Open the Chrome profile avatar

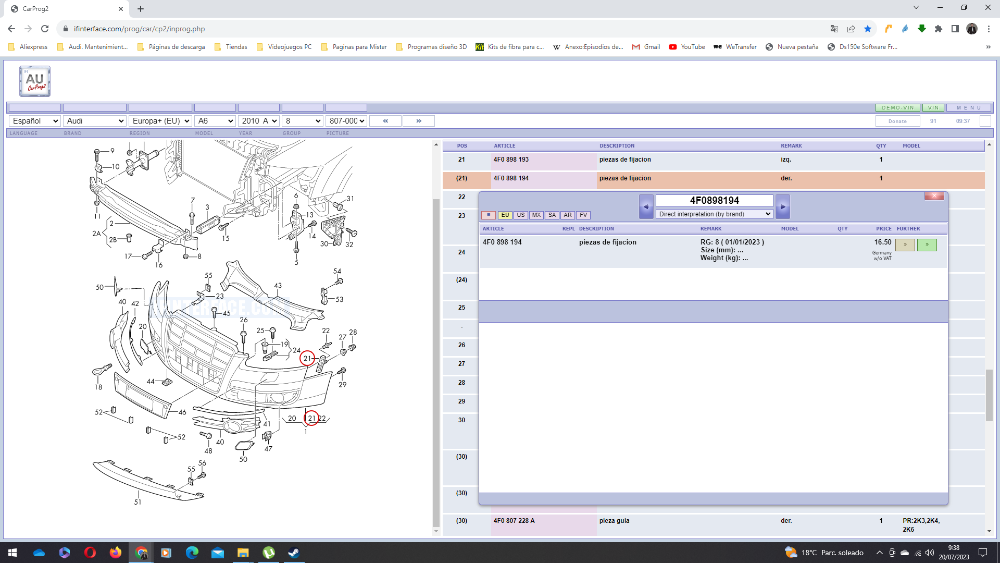(972, 29)
